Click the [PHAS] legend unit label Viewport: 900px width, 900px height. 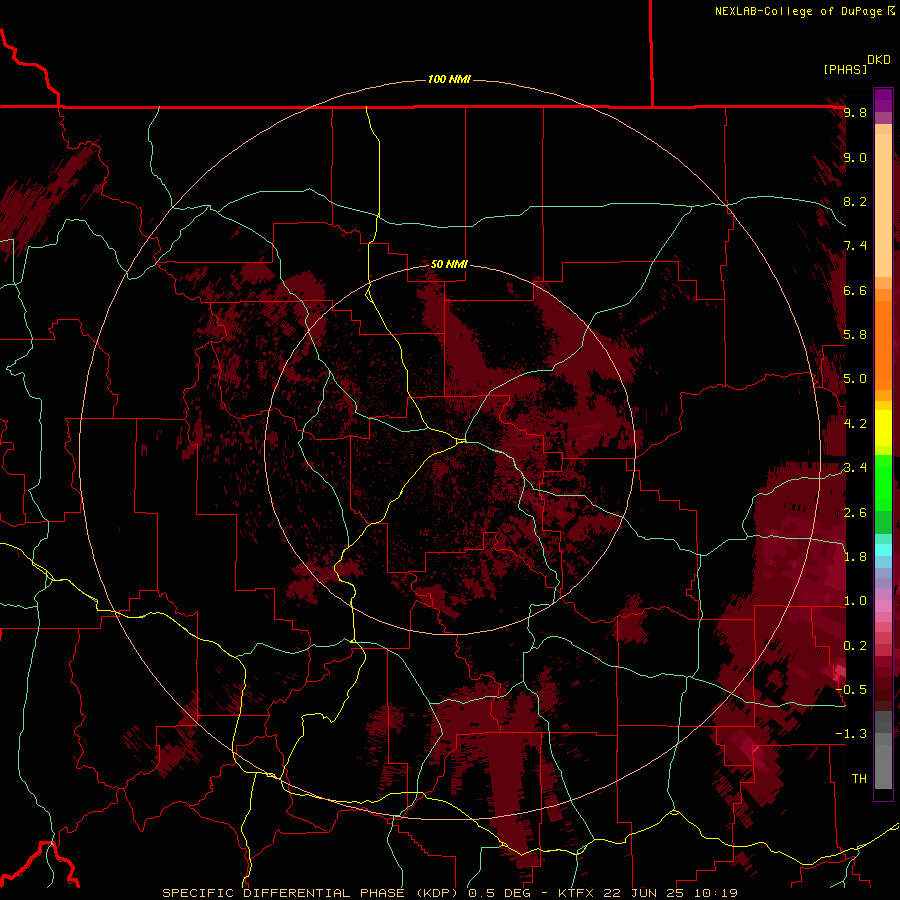point(845,69)
